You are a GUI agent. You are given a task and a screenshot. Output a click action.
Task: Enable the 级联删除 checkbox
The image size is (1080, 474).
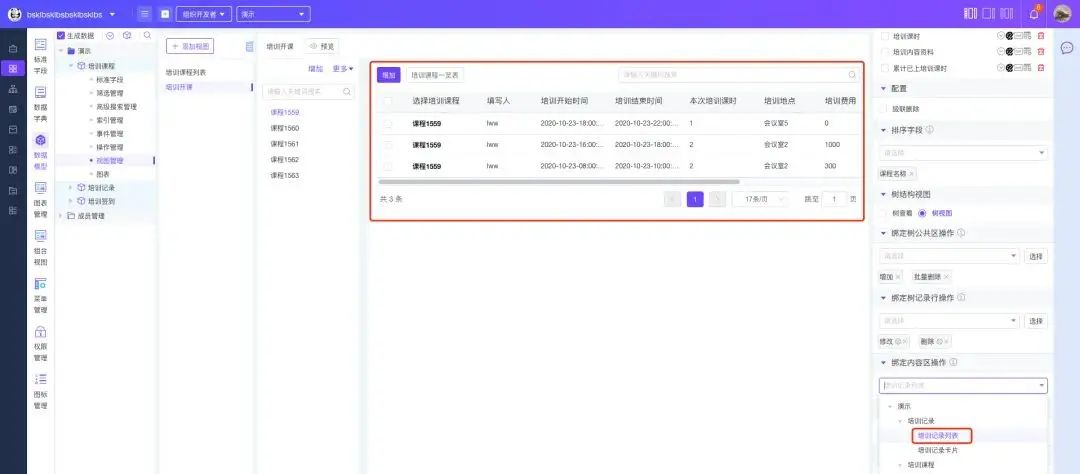(885, 108)
